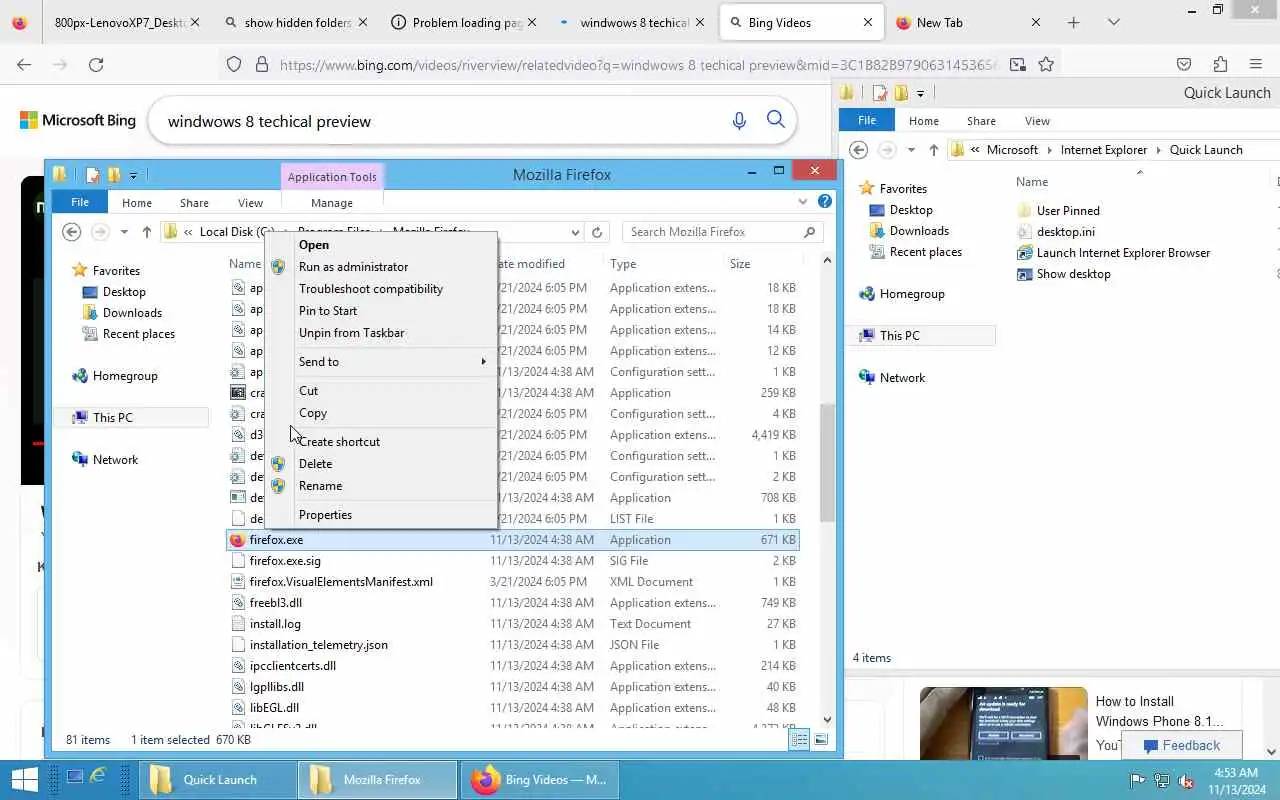Click the Bing search magnifier icon
The height and width of the screenshot is (800, 1280).
pos(775,120)
